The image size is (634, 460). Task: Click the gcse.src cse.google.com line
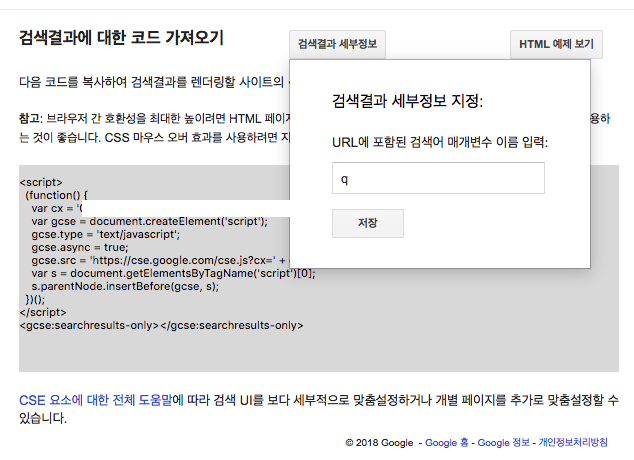(x=160, y=260)
